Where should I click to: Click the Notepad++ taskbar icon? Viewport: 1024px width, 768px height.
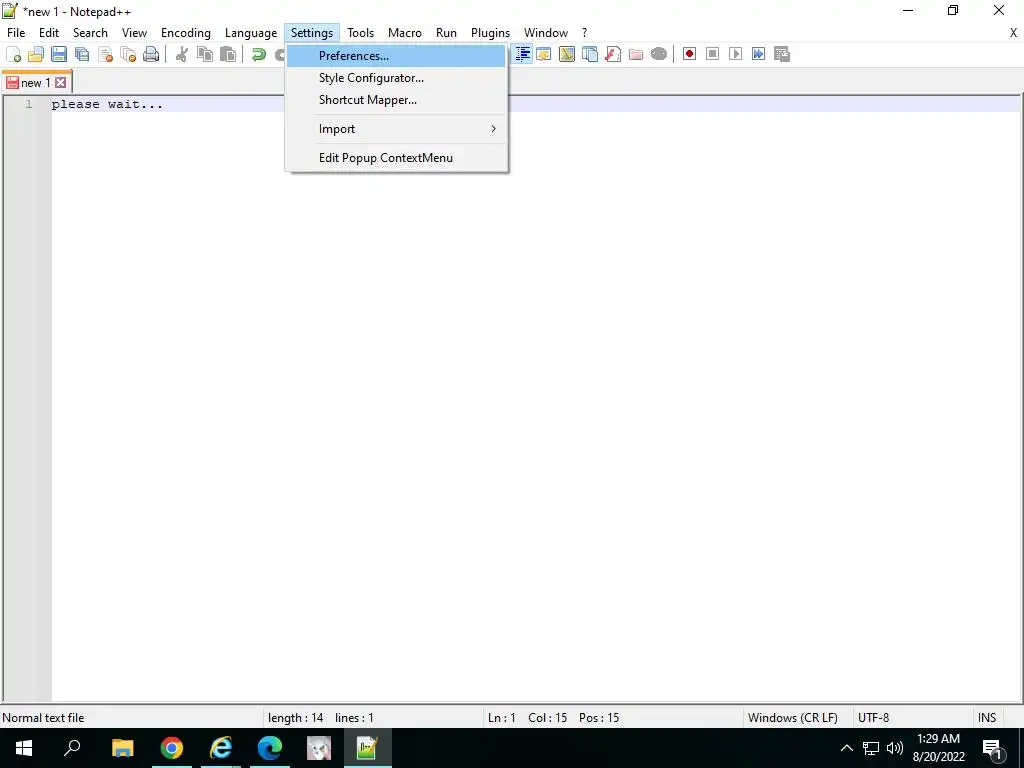point(368,748)
